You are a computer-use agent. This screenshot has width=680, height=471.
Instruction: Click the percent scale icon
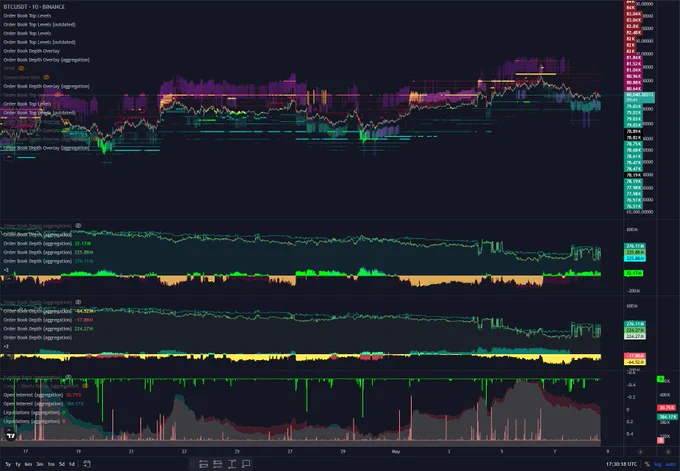(647, 464)
